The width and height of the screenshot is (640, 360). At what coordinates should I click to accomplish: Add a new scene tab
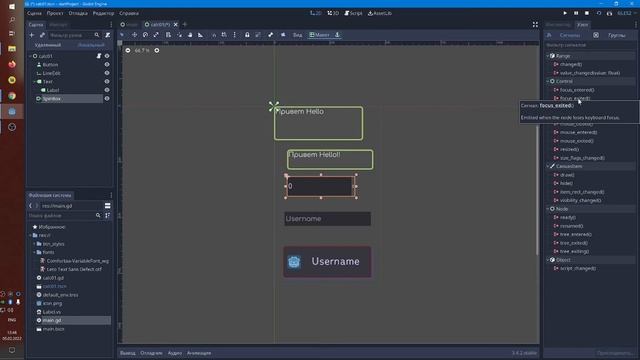point(184,24)
